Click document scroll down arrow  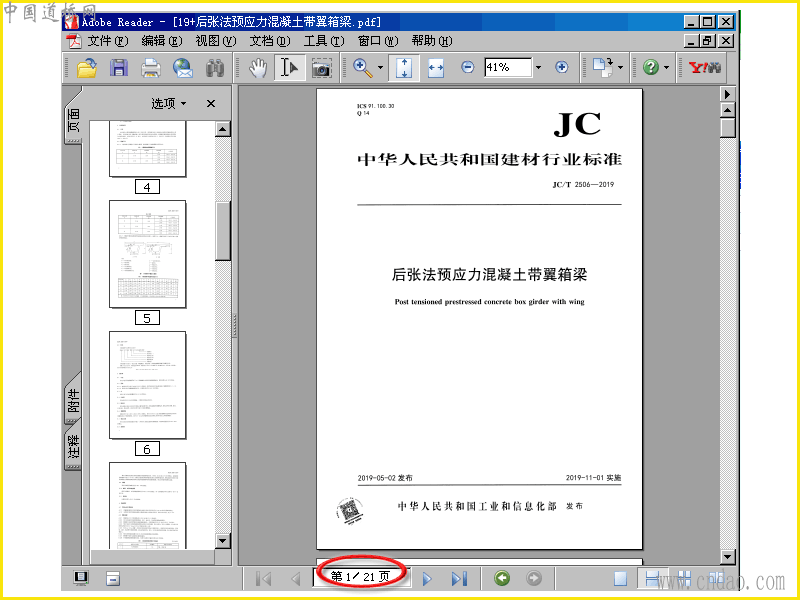coord(728,557)
